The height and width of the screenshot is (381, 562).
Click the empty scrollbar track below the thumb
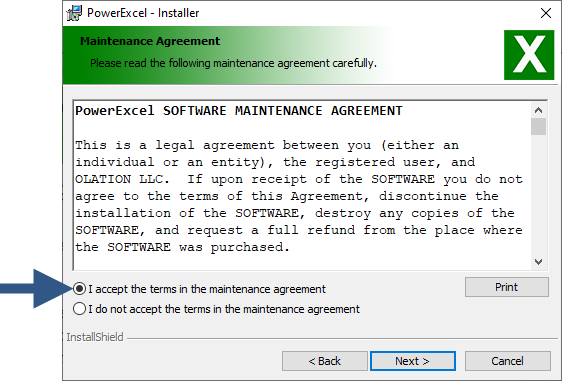[538, 195]
